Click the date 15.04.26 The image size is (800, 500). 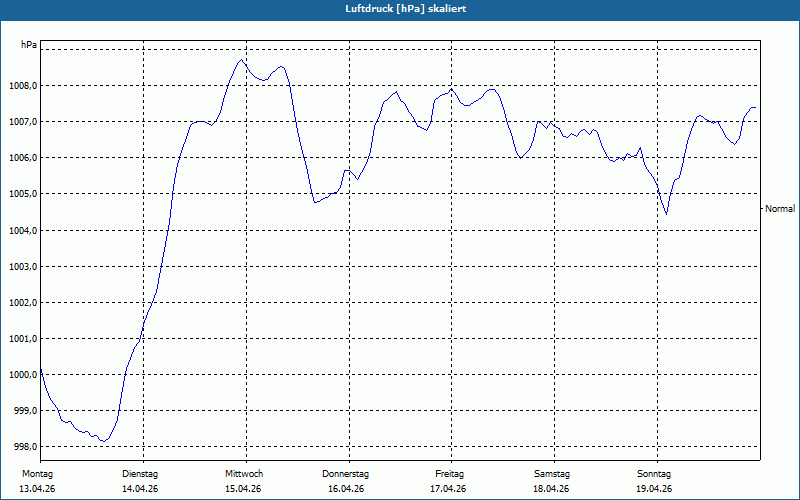[x=243, y=489]
